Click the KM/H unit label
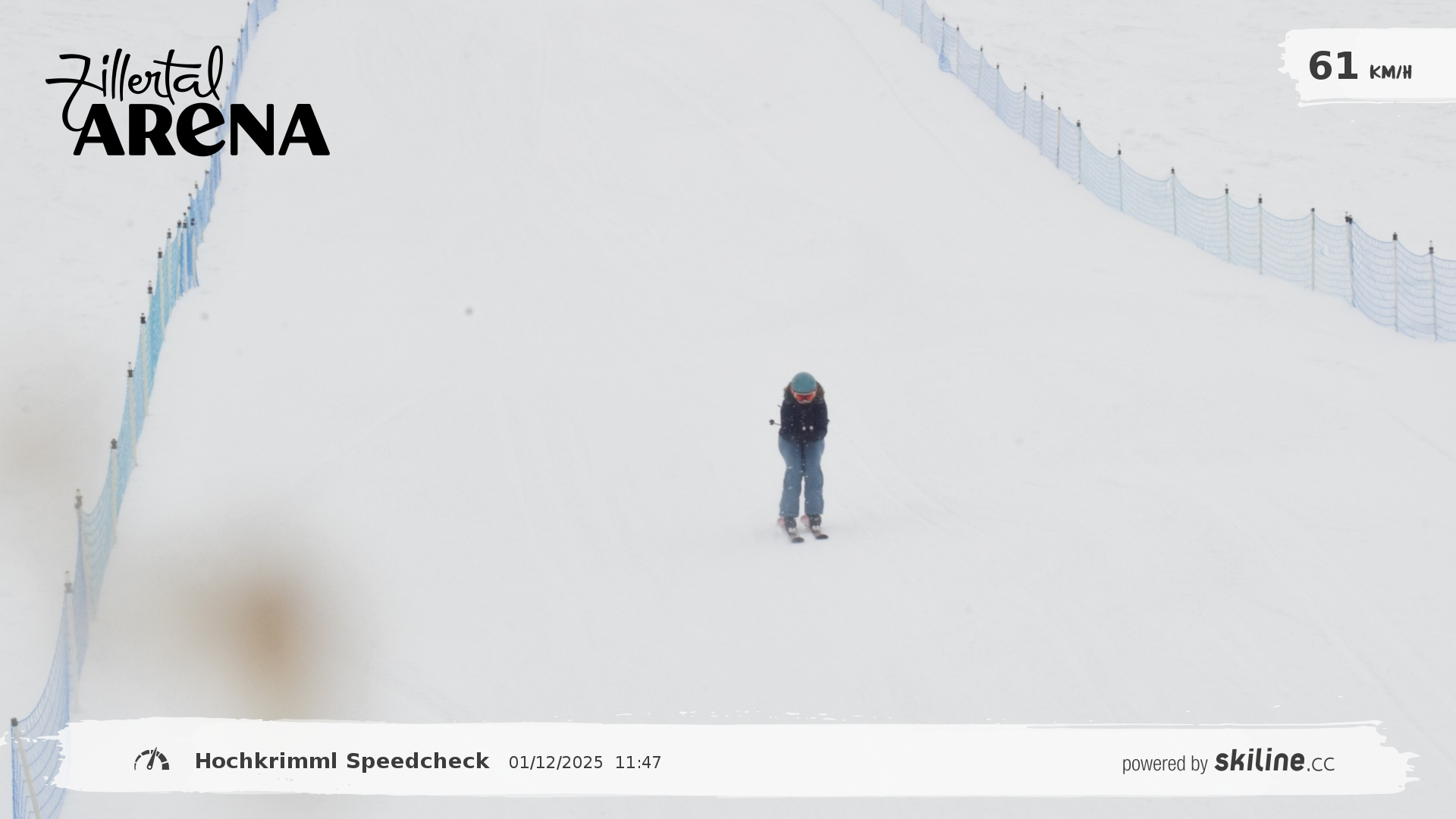1456x819 pixels. click(x=1390, y=72)
